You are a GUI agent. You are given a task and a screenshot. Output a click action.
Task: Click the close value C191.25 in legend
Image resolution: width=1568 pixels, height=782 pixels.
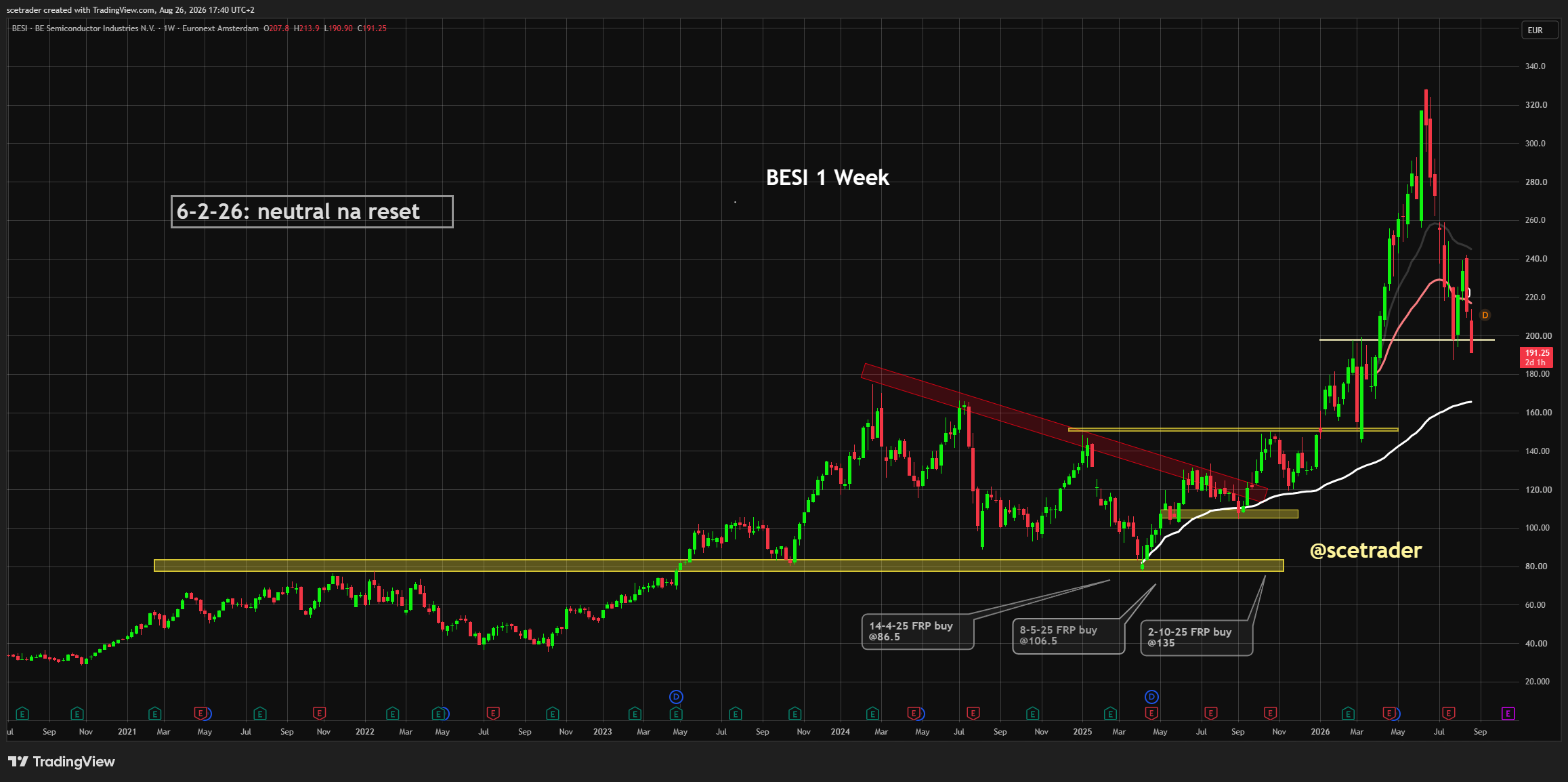pos(372,28)
